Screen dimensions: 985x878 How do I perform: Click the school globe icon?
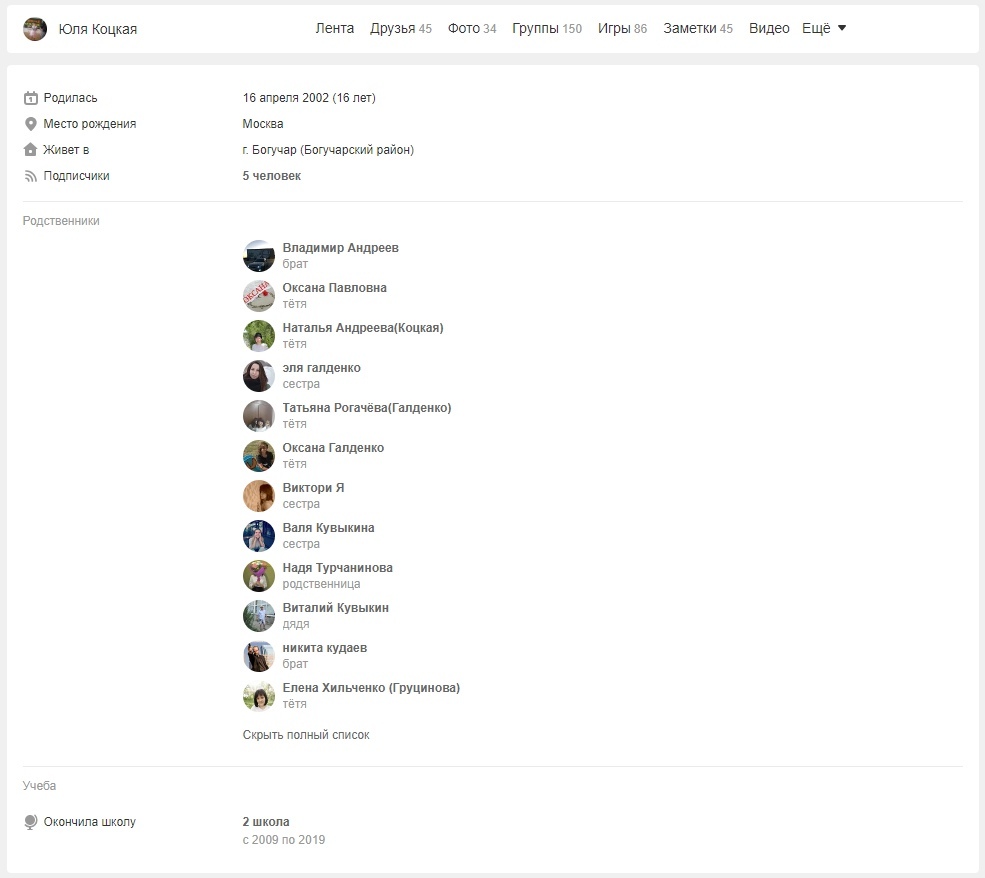[31, 822]
